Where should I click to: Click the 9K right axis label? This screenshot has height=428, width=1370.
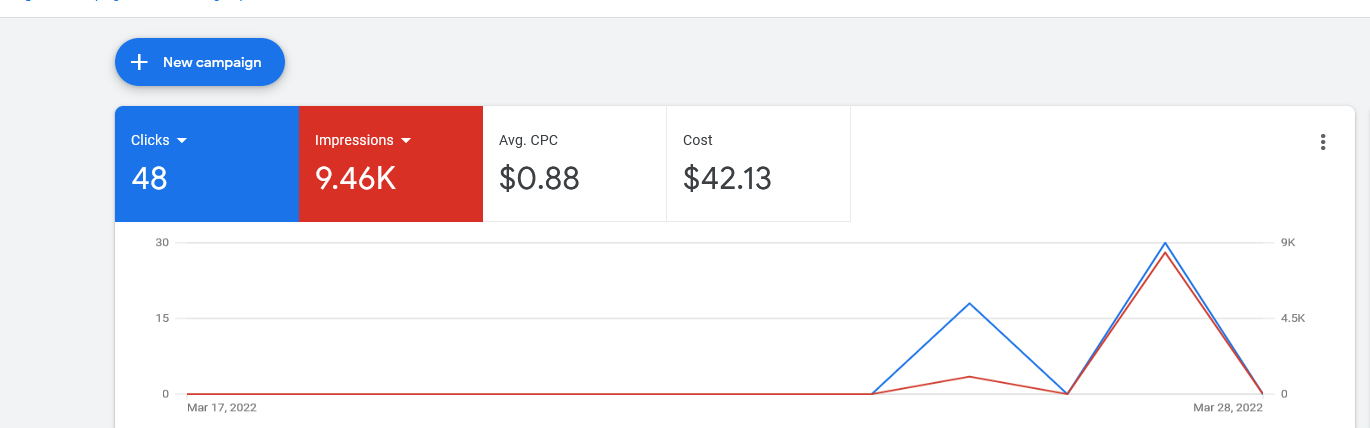coord(1288,243)
